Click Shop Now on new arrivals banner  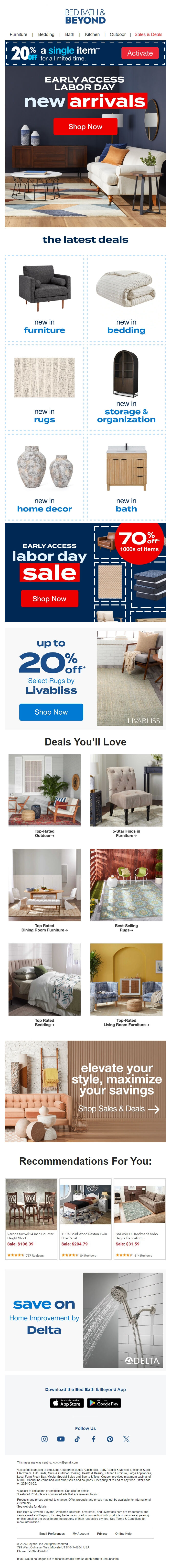point(85,127)
